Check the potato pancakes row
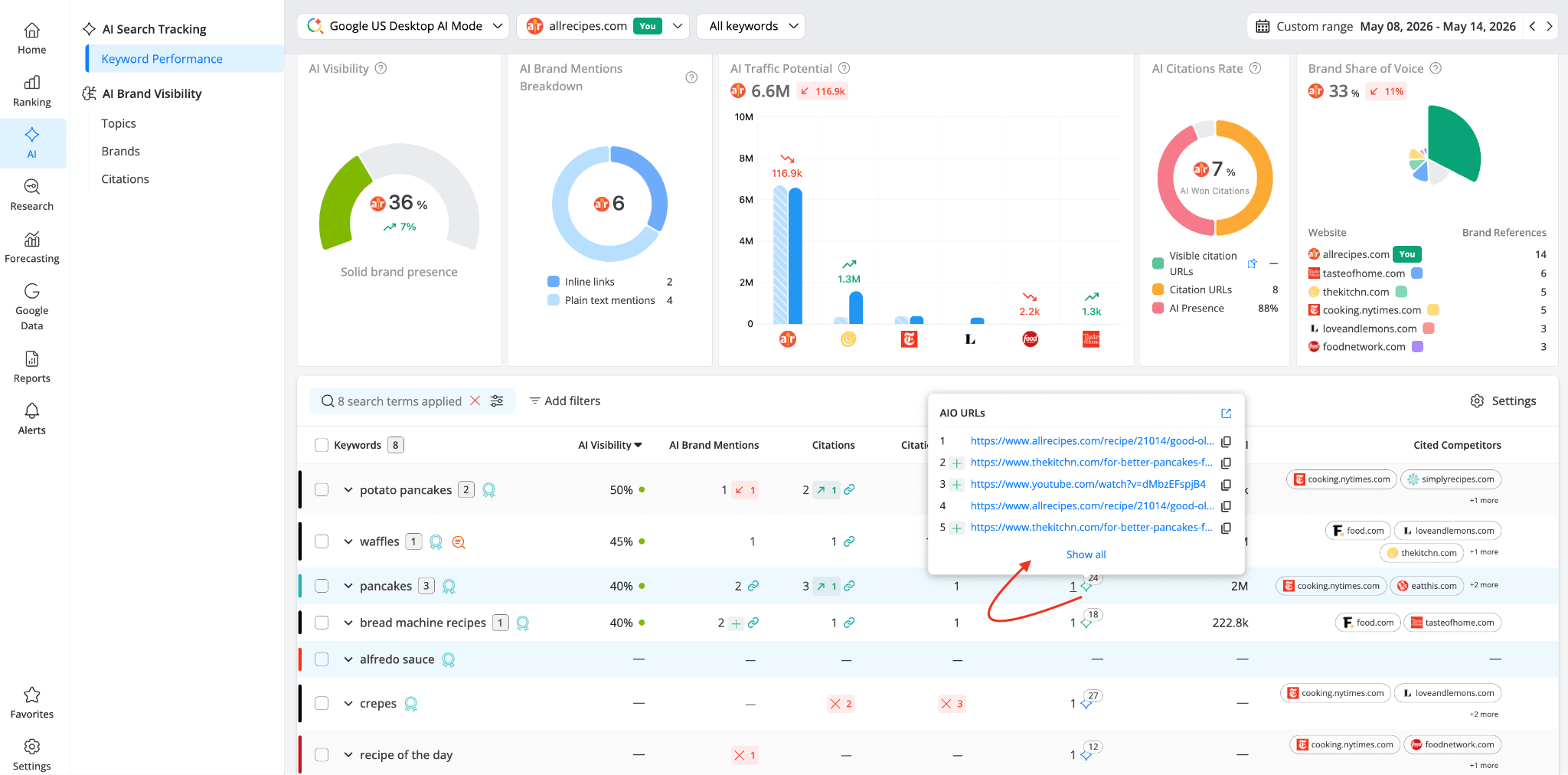Screen dimensions: 1568x775 [322, 490]
